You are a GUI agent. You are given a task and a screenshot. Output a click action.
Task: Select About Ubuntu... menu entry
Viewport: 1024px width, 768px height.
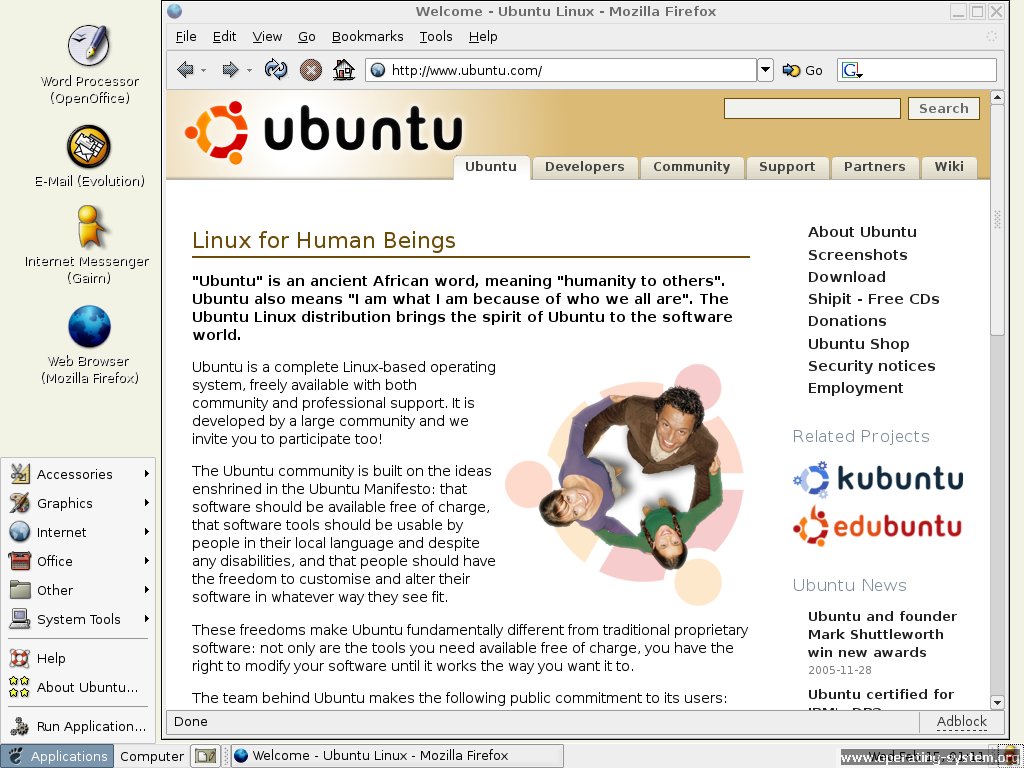pos(79,687)
